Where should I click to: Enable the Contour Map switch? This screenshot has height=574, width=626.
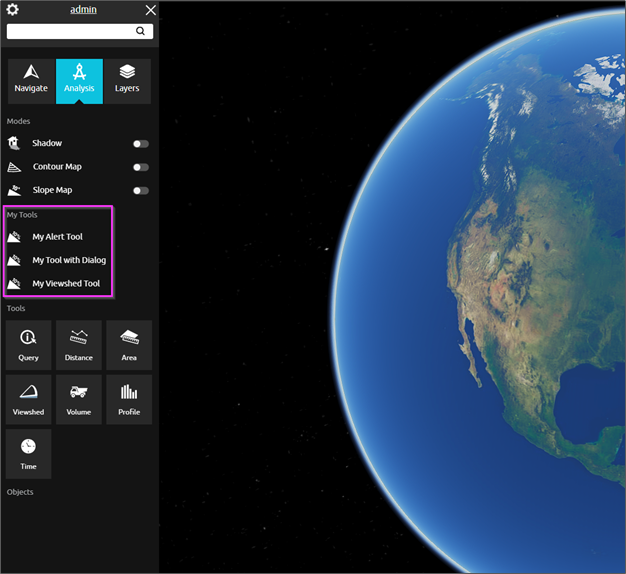[x=141, y=167]
